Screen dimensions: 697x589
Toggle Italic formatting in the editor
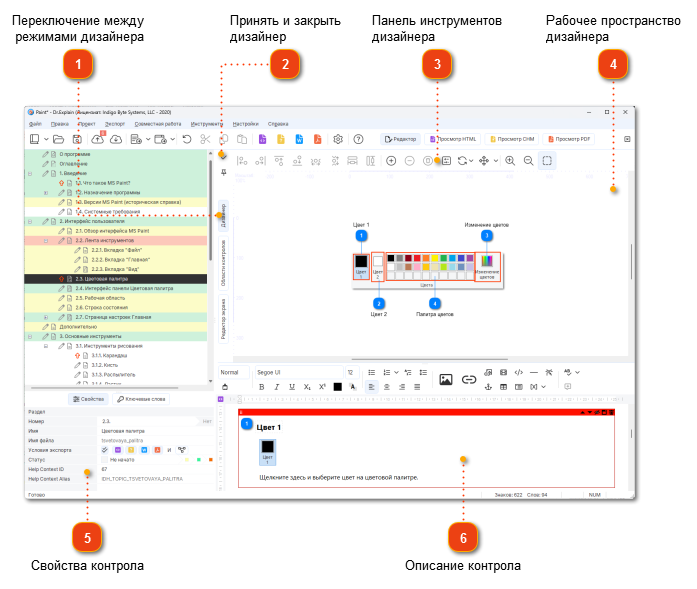click(x=276, y=386)
